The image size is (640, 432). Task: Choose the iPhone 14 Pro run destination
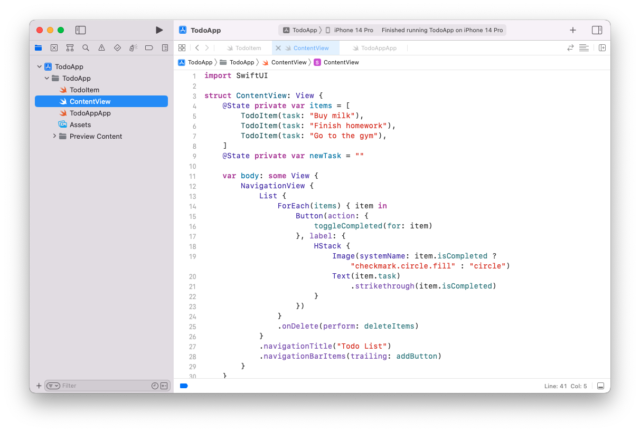(x=349, y=30)
